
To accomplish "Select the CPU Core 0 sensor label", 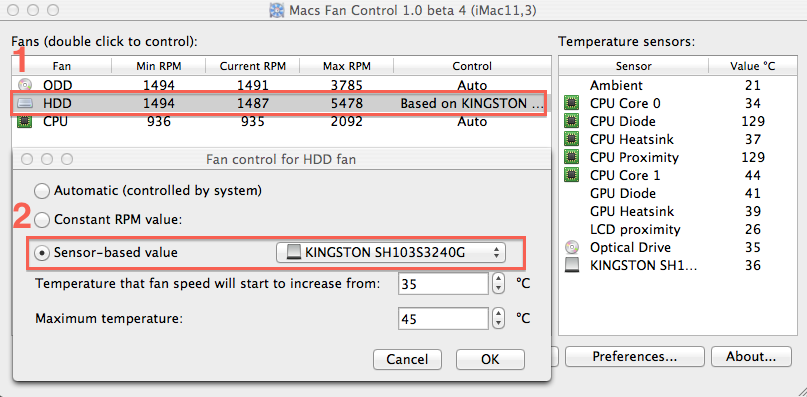I will pos(625,103).
